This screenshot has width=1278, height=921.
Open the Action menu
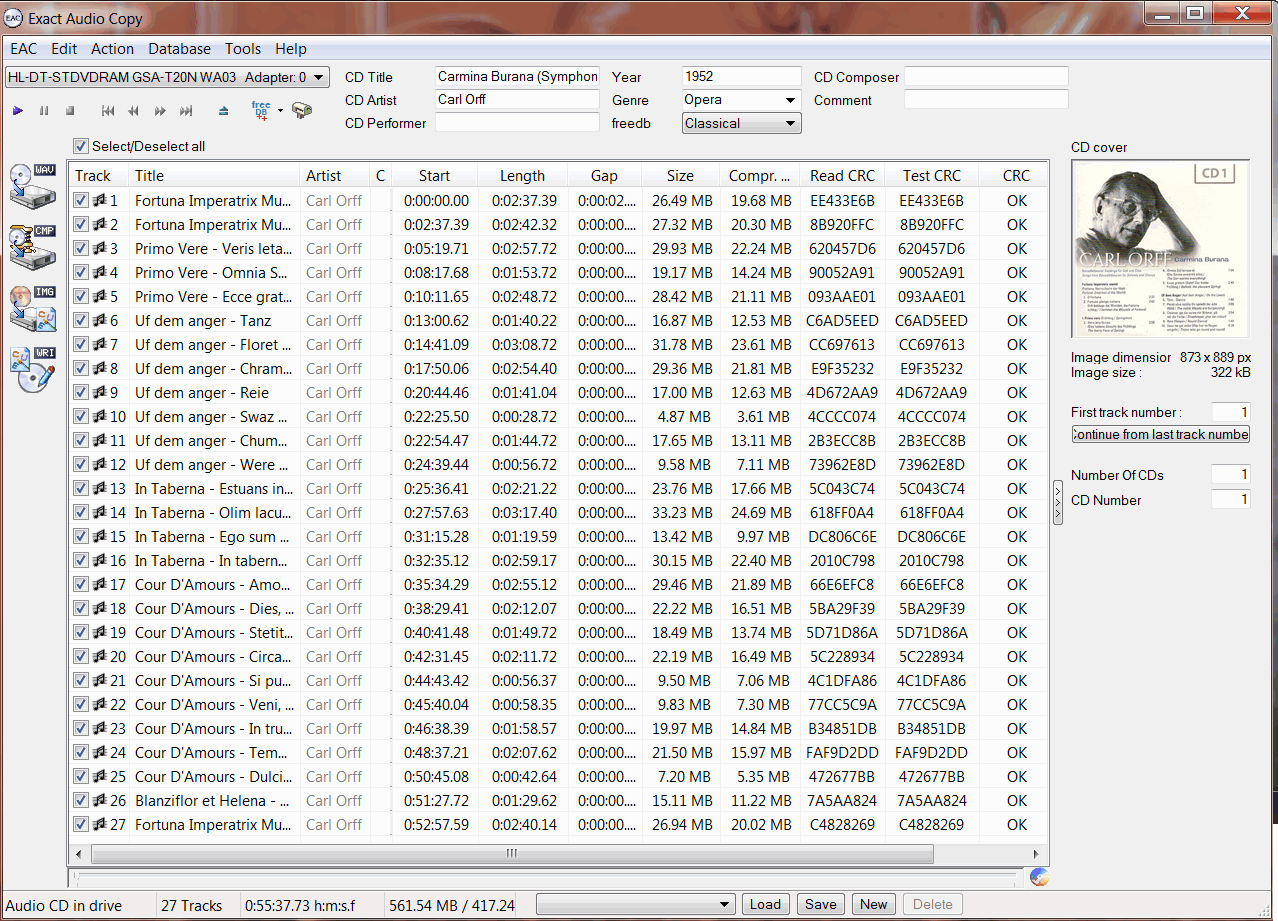[x=112, y=48]
